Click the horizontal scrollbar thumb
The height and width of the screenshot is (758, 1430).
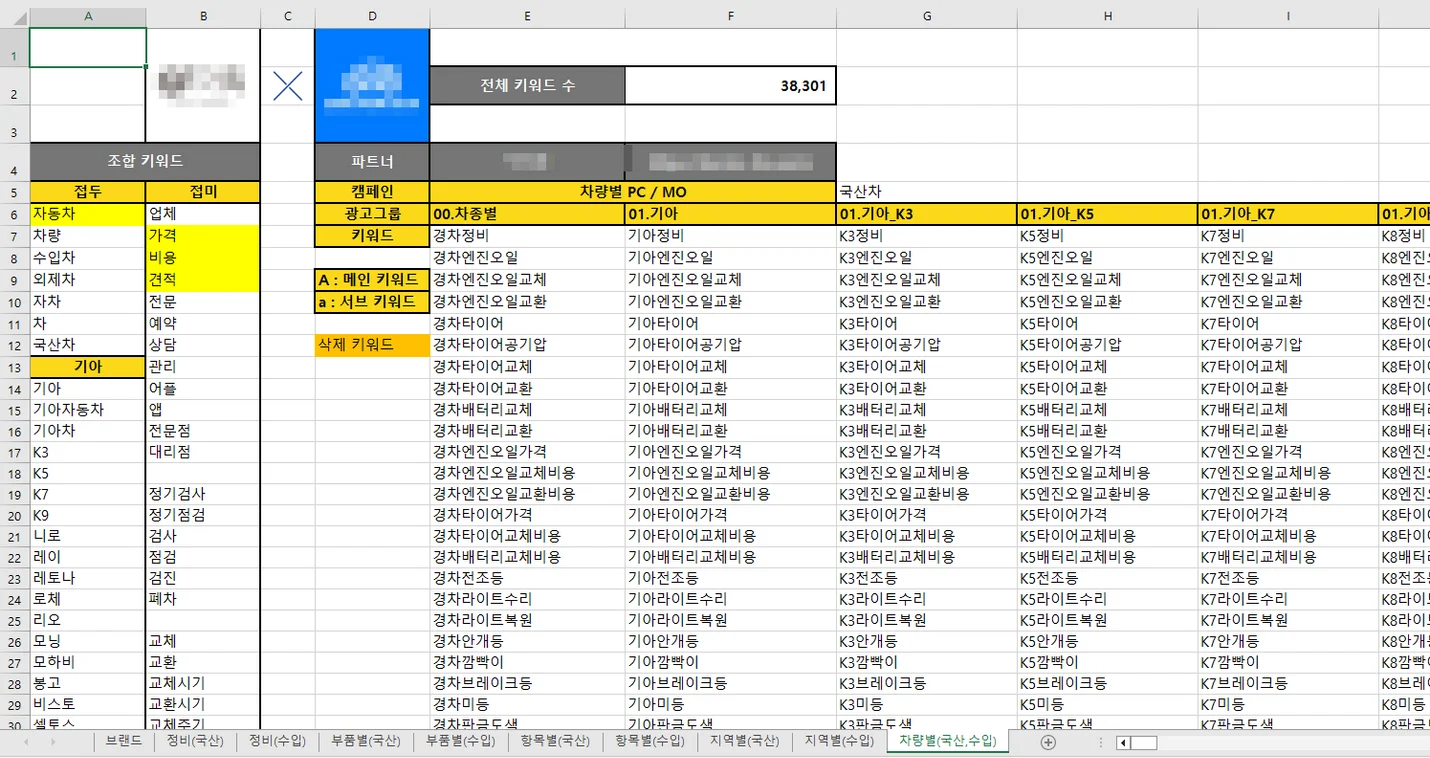[x=1144, y=743]
